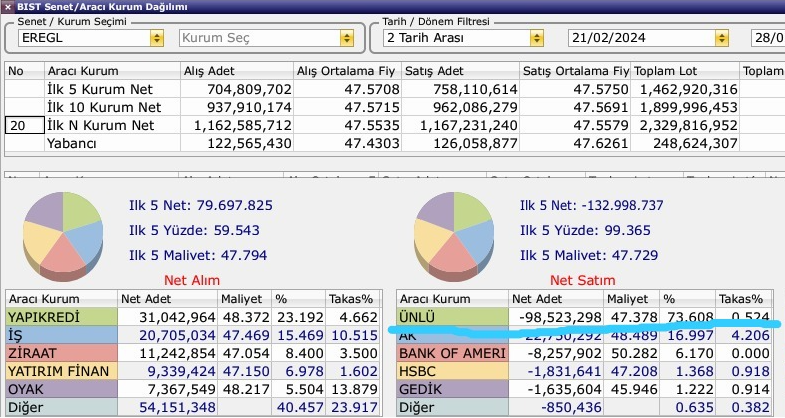
Task: Select the İlk N Kurum Net row
Action: pyautogui.click(x=393, y=125)
